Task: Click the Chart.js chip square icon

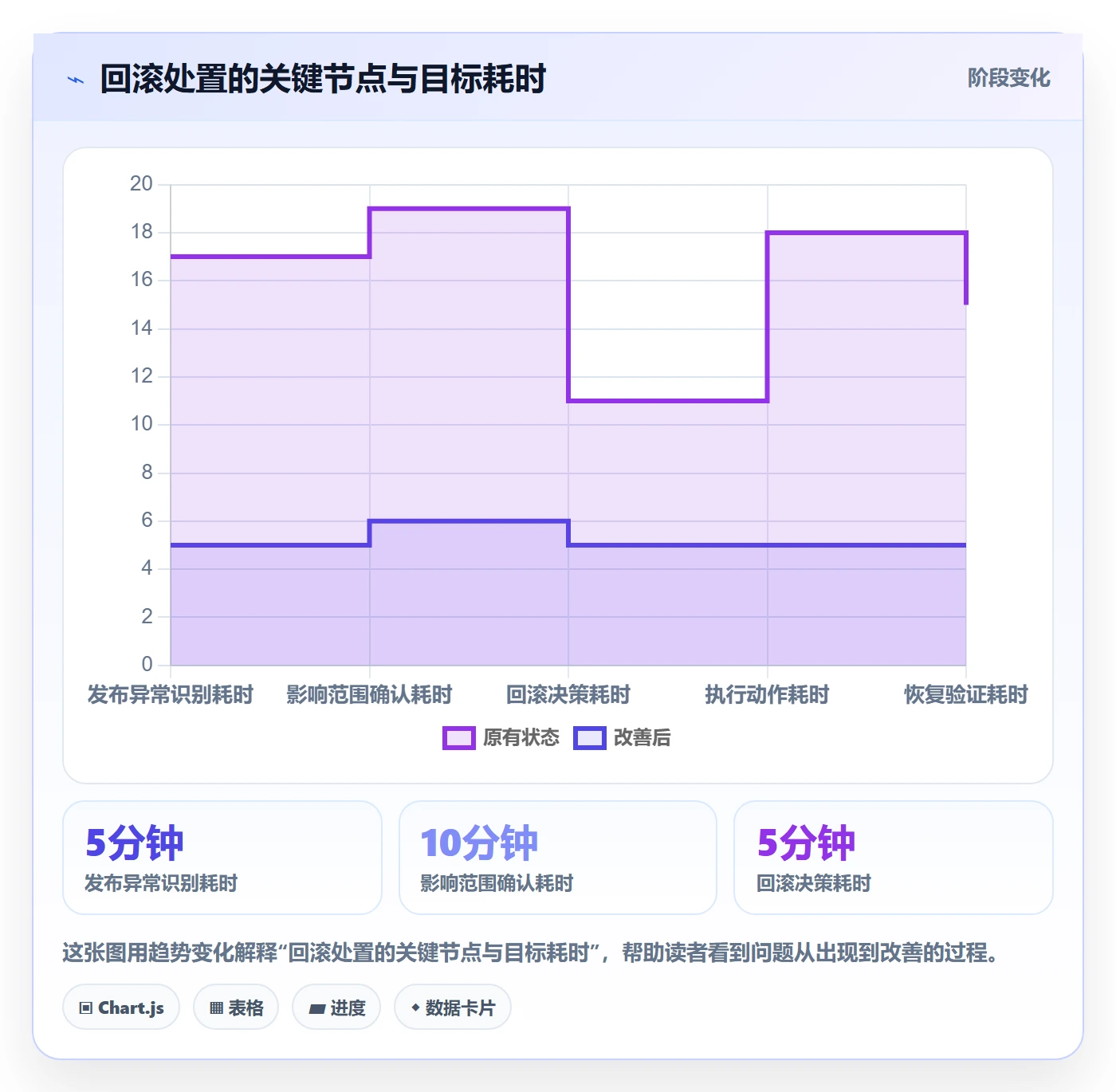Action: (x=86, y=1008)
